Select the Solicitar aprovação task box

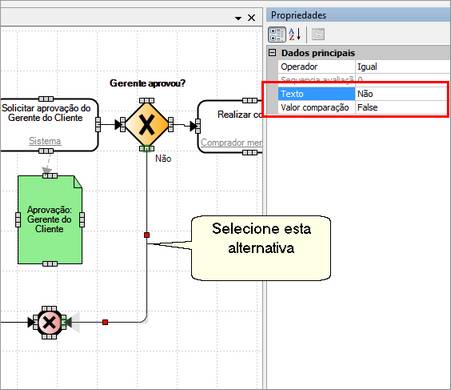point(47,125)
